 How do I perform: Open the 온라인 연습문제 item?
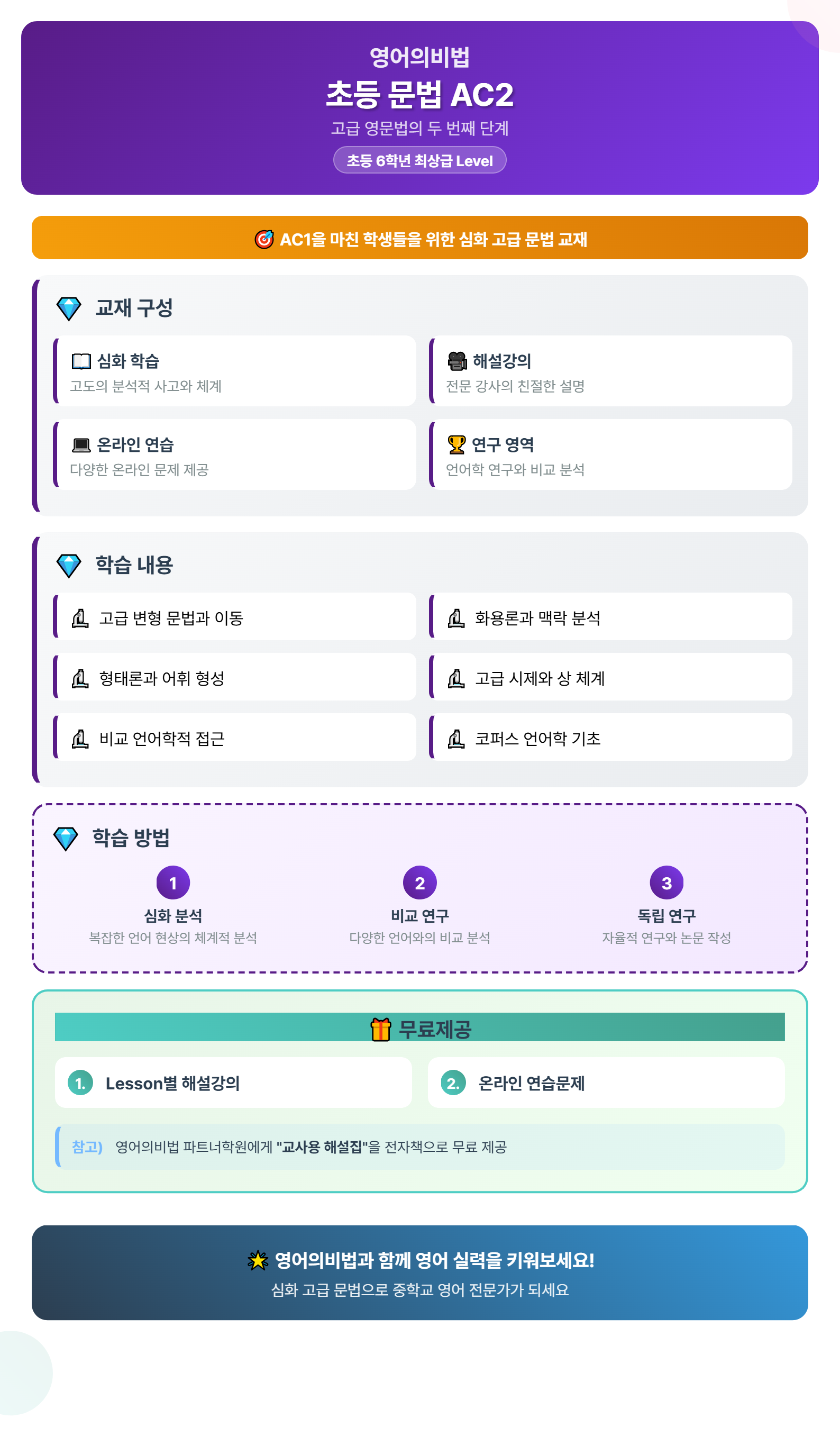[606, 1083]
